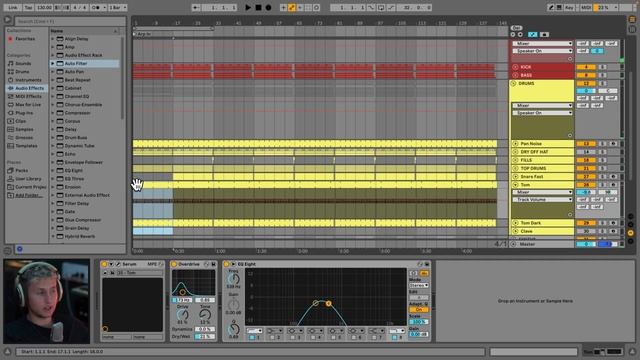Start playback with the Play button

248,7
